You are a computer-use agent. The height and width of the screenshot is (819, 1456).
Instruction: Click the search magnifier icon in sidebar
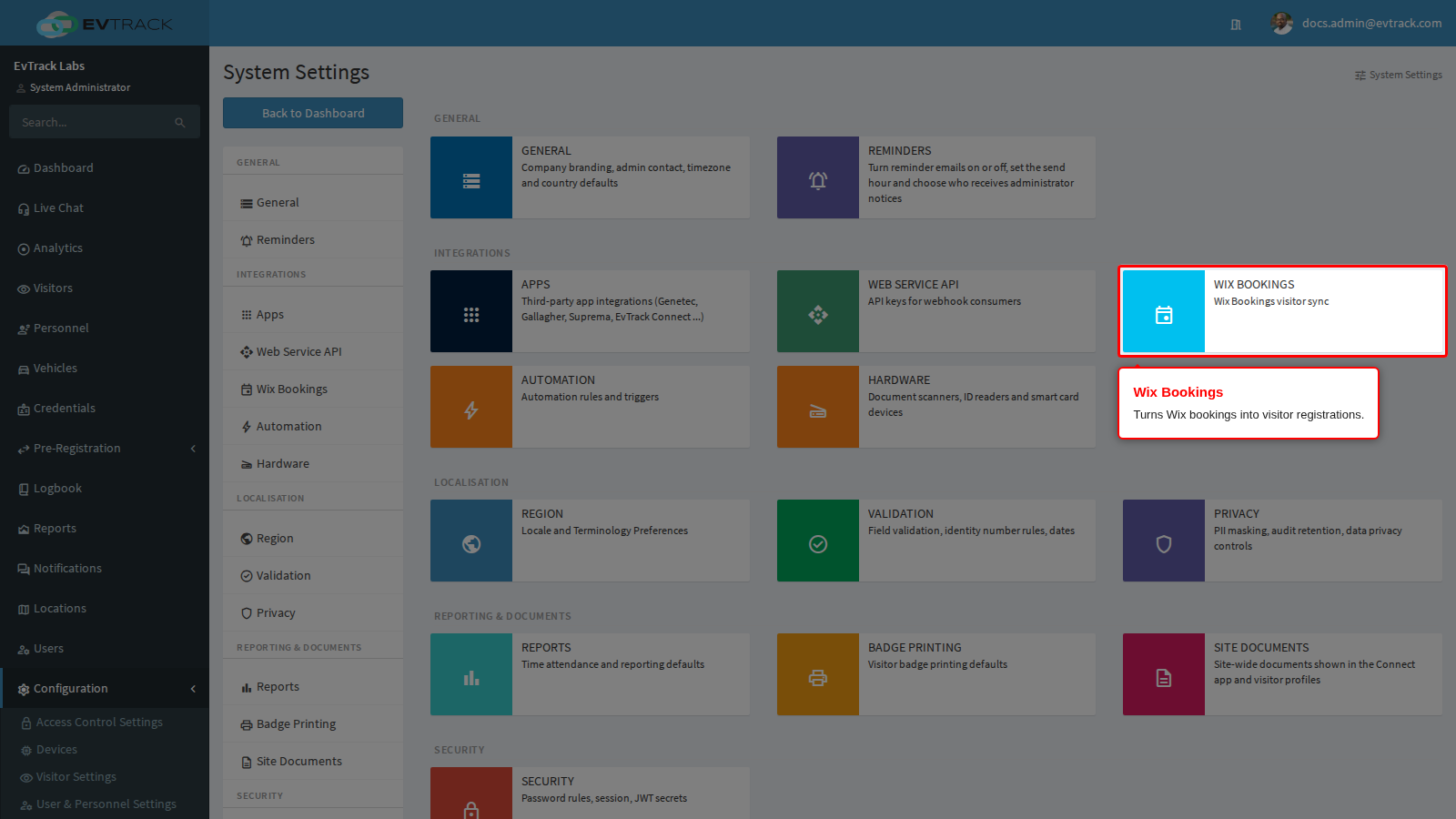coord(180,122)
